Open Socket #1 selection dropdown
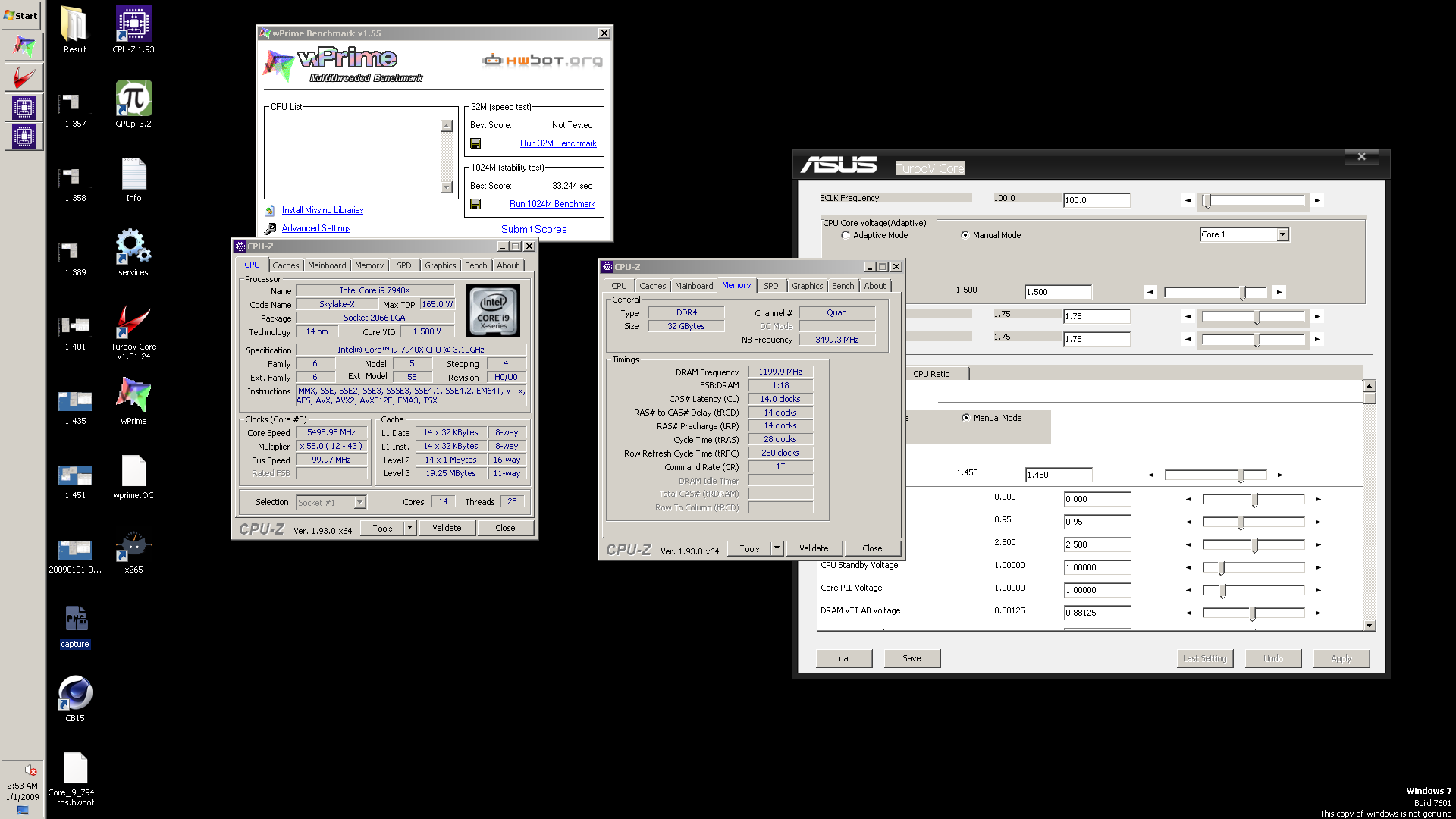The height and width of the screenshot is (819, 1456). 359,502
